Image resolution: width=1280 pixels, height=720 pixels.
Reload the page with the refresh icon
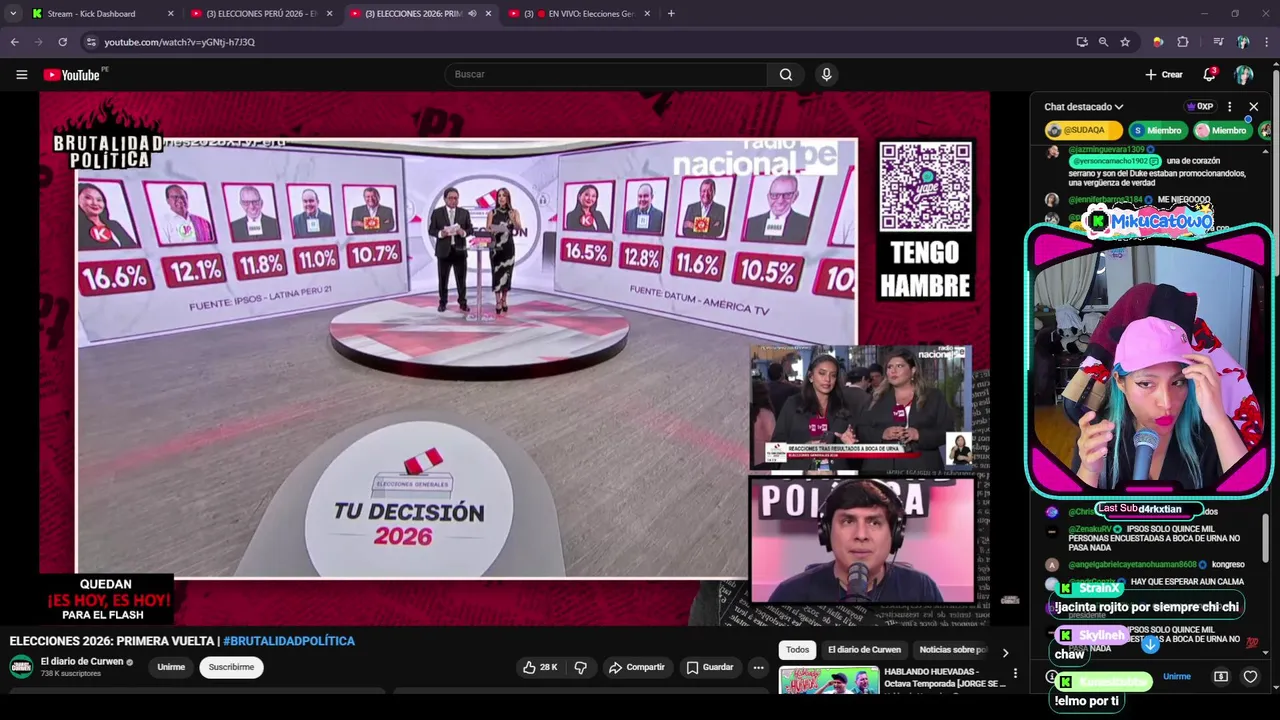[62, 42]
